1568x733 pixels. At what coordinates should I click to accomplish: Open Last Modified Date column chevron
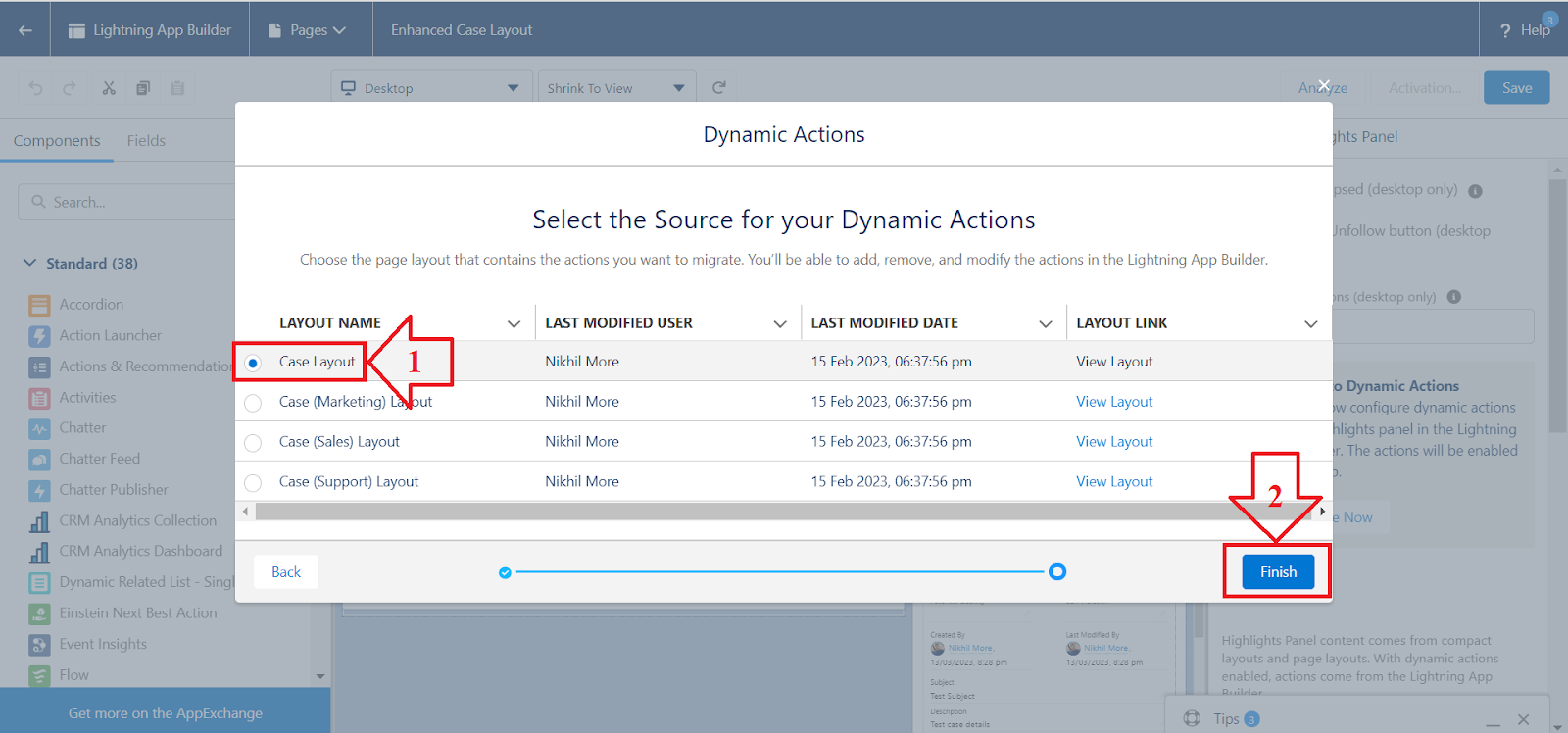[1046, 323]
